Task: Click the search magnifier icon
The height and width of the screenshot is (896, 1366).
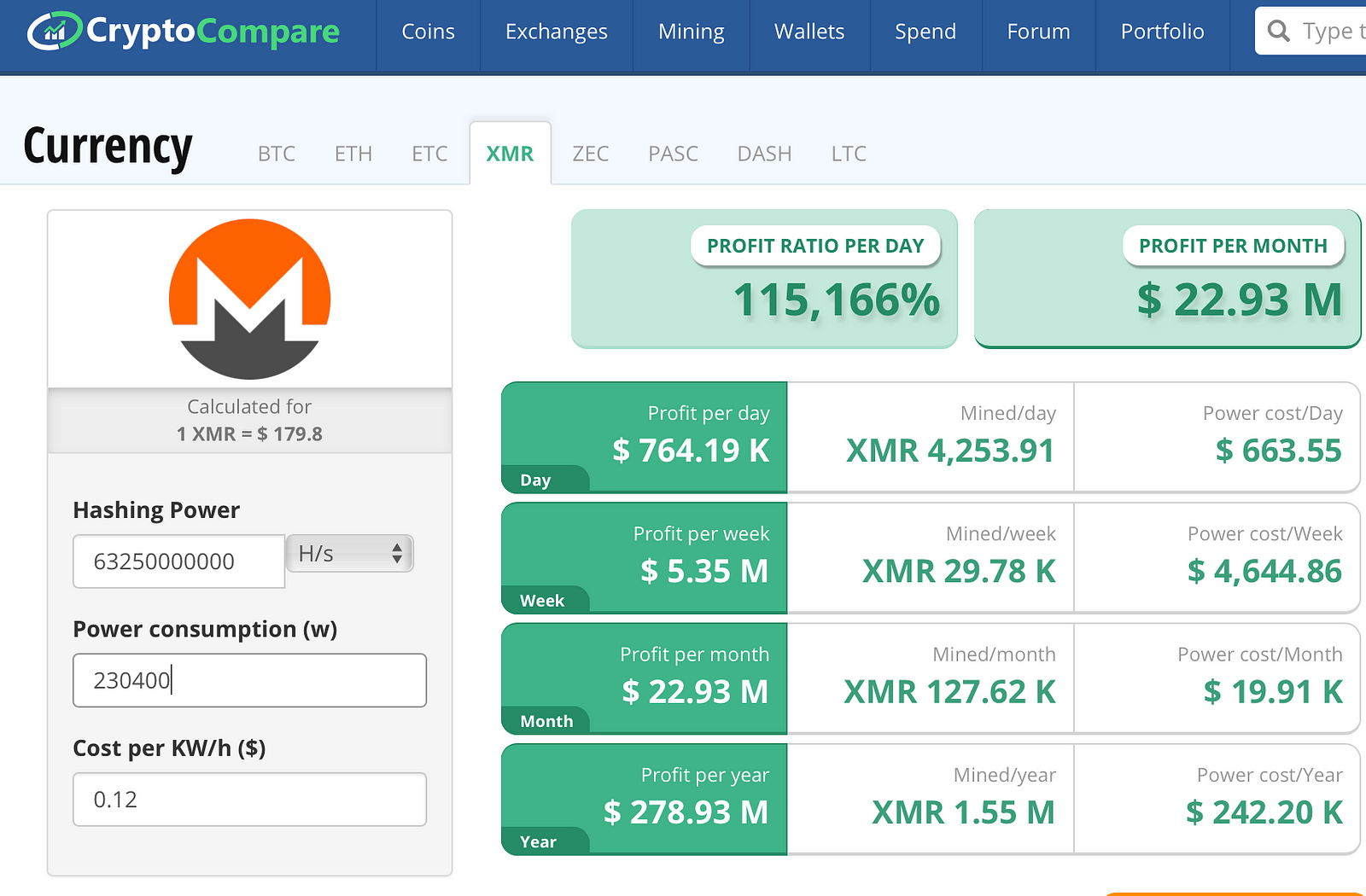Action: 1278,31
